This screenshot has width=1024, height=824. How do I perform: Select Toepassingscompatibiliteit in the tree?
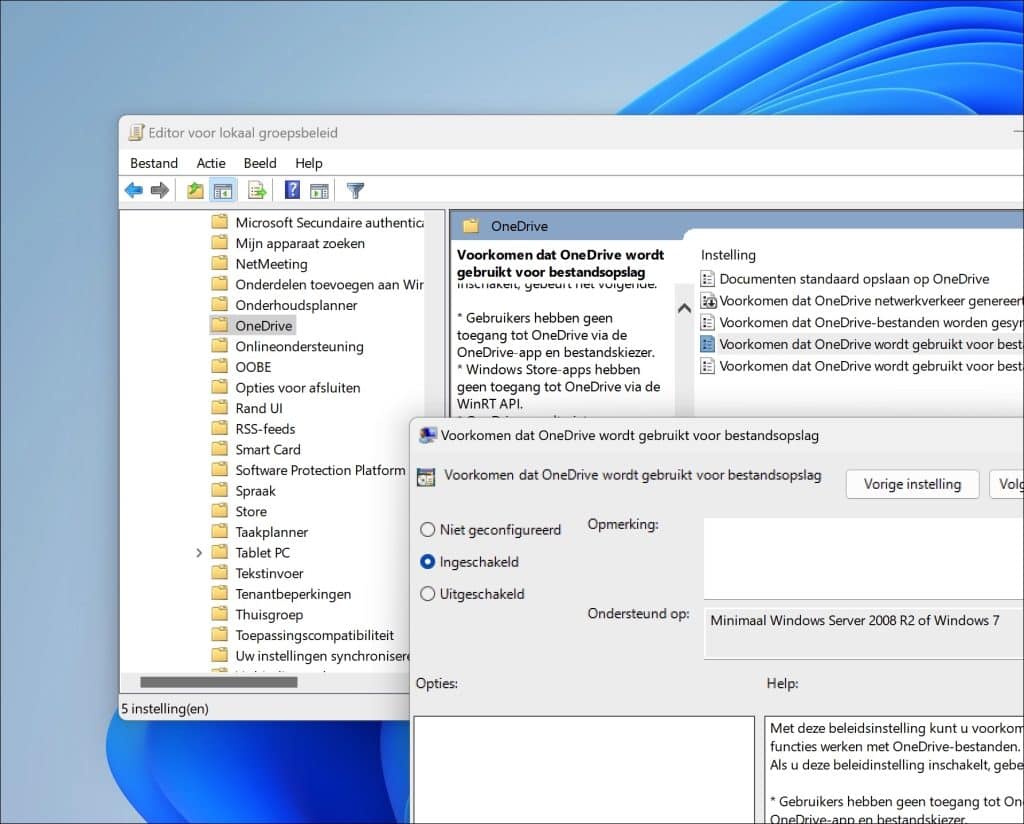click(x=315, y=635)
